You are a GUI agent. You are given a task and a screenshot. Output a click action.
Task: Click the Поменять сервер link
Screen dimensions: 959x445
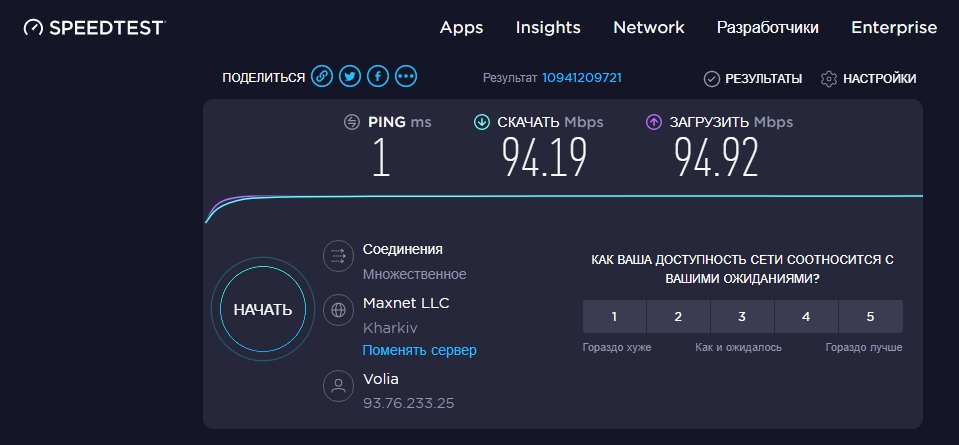pyautogui.click(x=419, y=350)
